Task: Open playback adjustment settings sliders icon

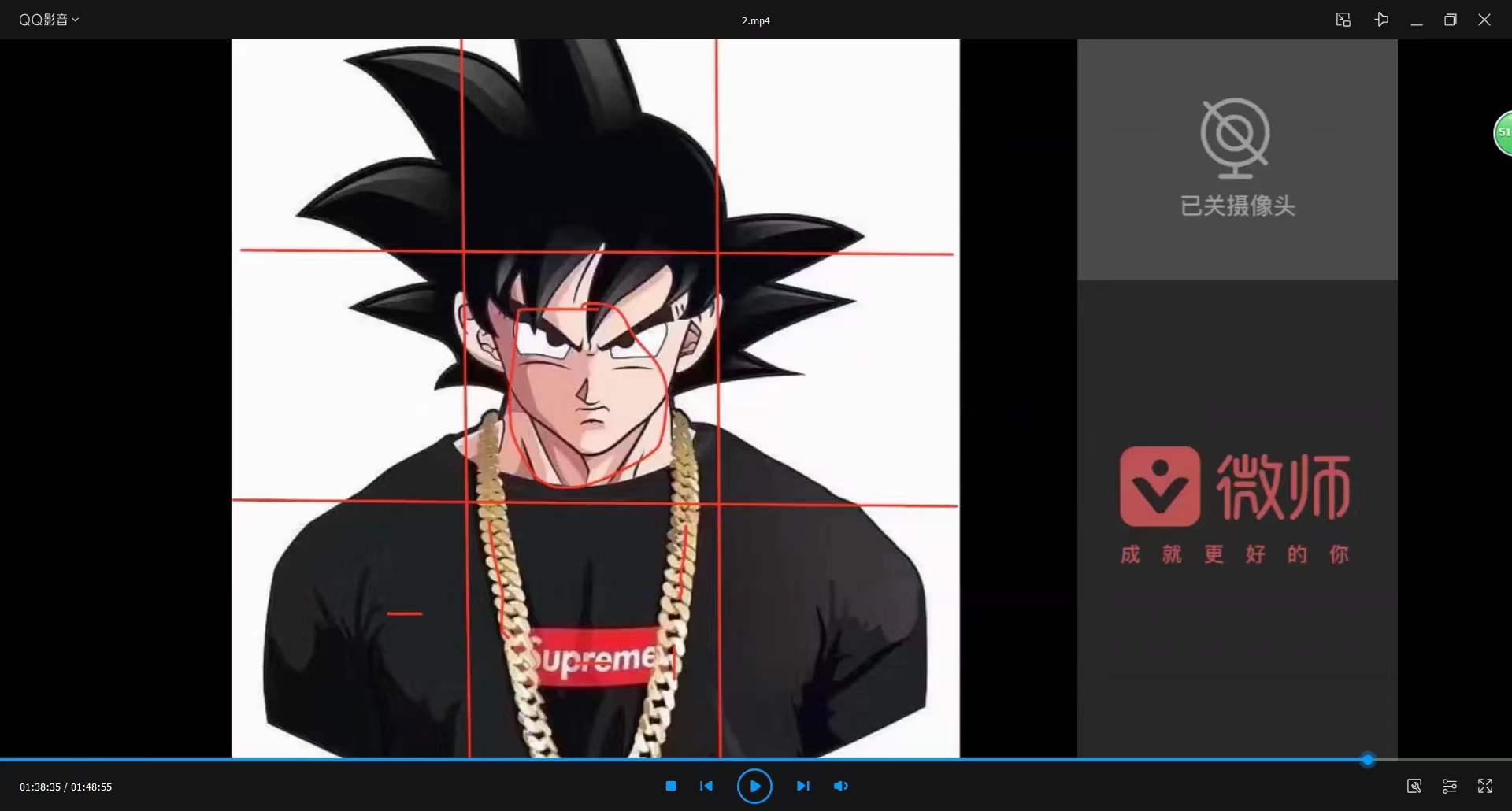Action: [1449, 786]
